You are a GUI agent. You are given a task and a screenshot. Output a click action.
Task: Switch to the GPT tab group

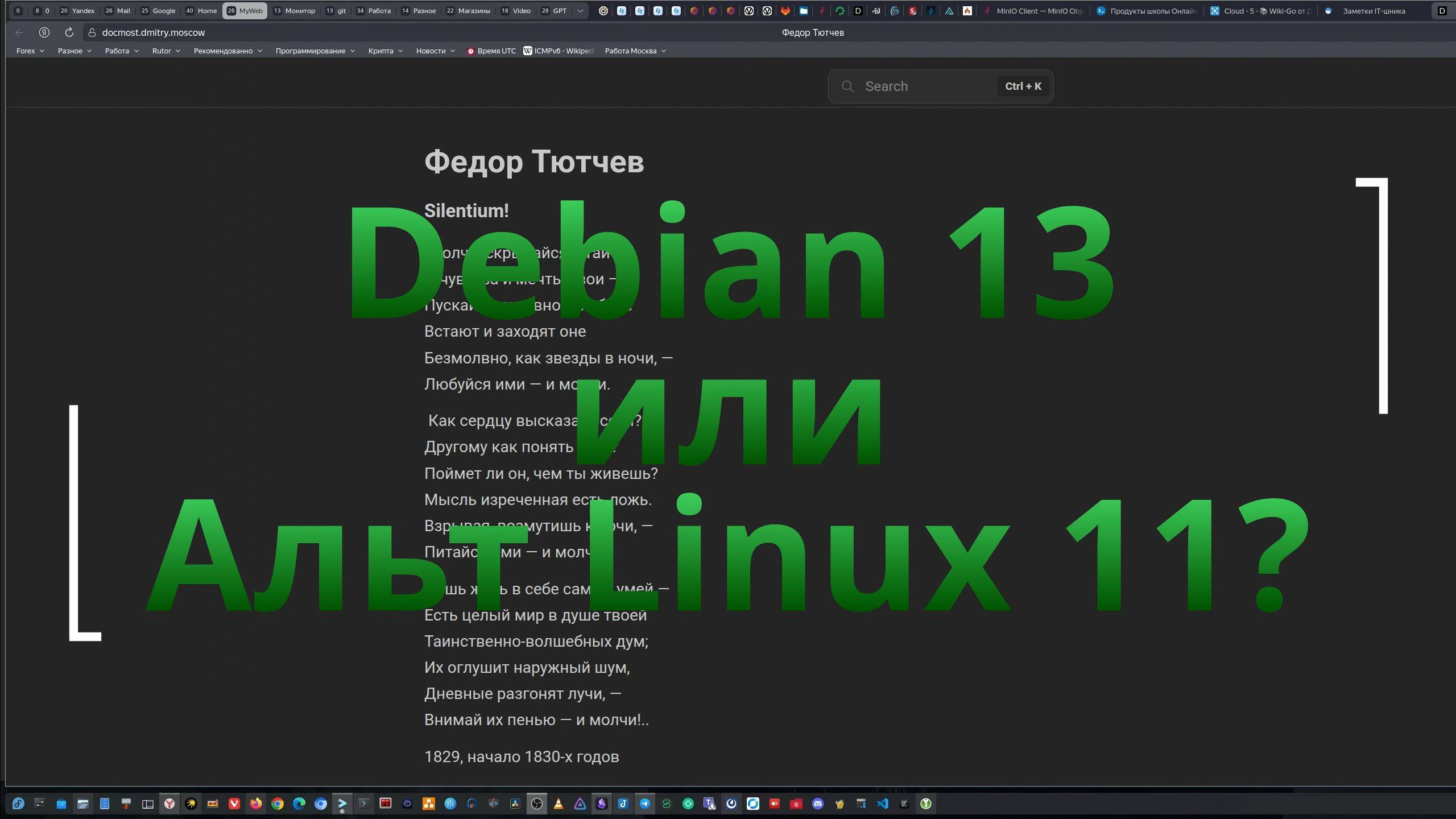tap(553, 10)
